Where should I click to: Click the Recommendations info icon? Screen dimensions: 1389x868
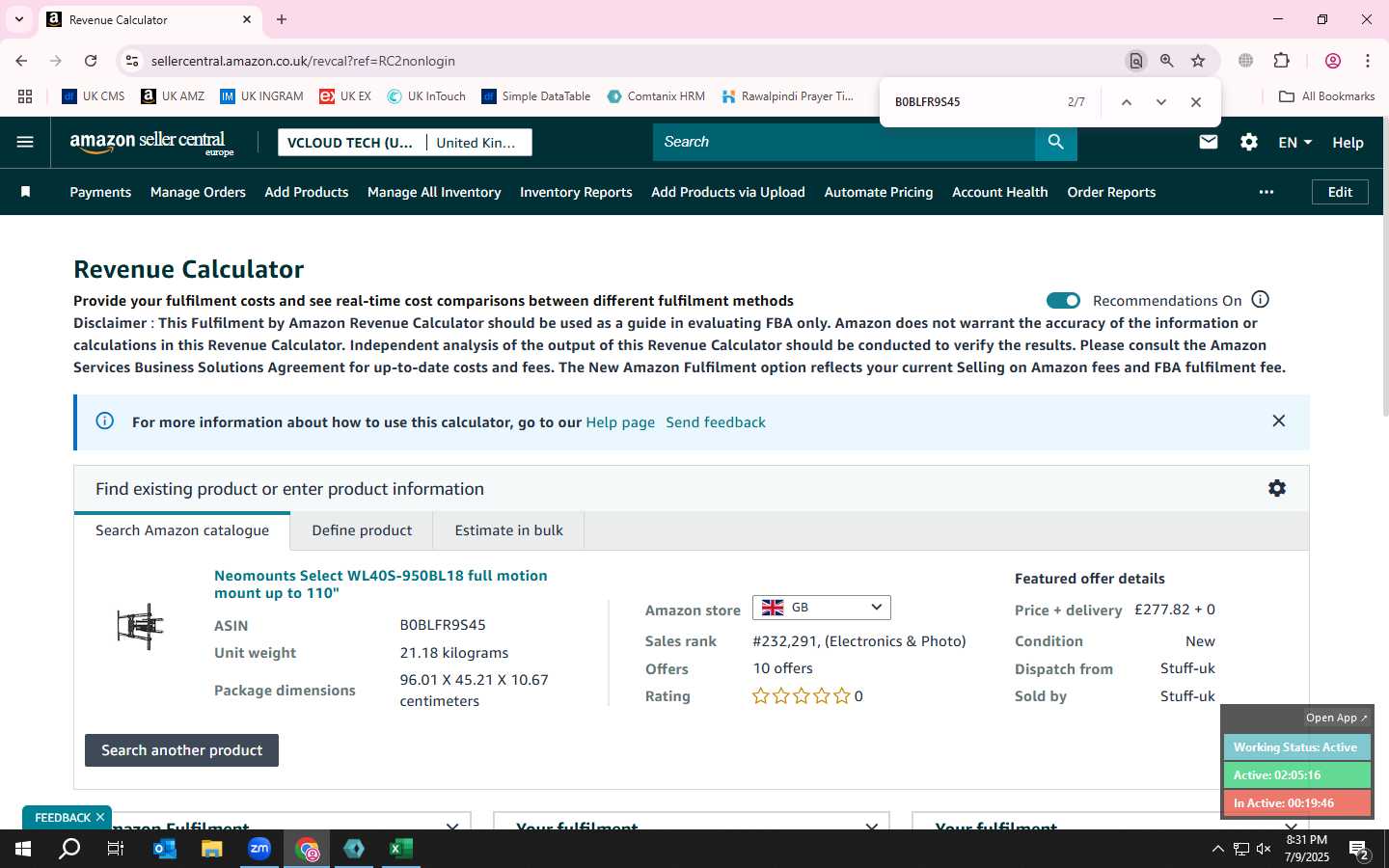[x=1260, y=300]
